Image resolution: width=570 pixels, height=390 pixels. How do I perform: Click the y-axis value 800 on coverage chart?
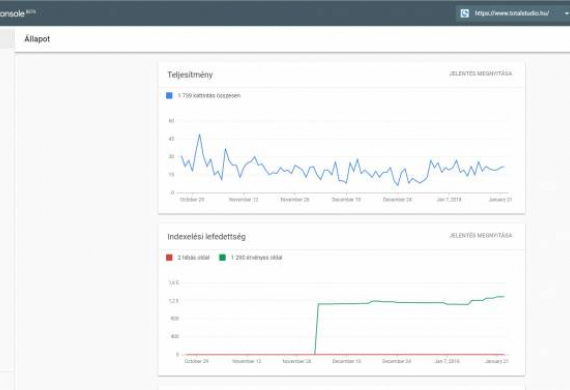tap(174, 318)
